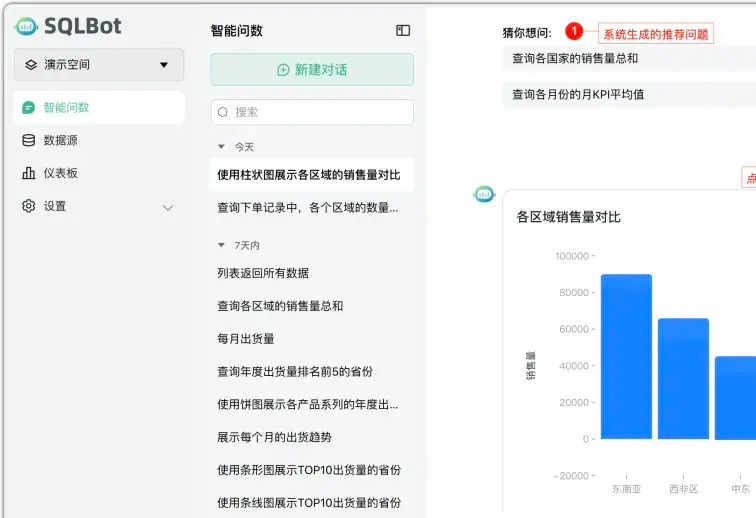Click the 数据源 database icon
The image size is (756, 518).
coord(28,140)
